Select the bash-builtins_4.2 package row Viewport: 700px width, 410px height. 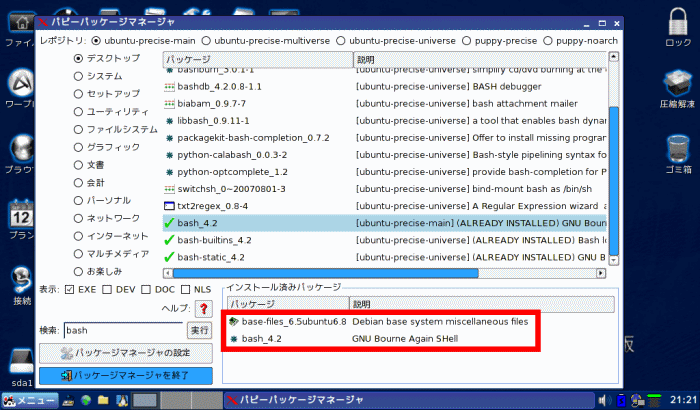click(384, 240)
